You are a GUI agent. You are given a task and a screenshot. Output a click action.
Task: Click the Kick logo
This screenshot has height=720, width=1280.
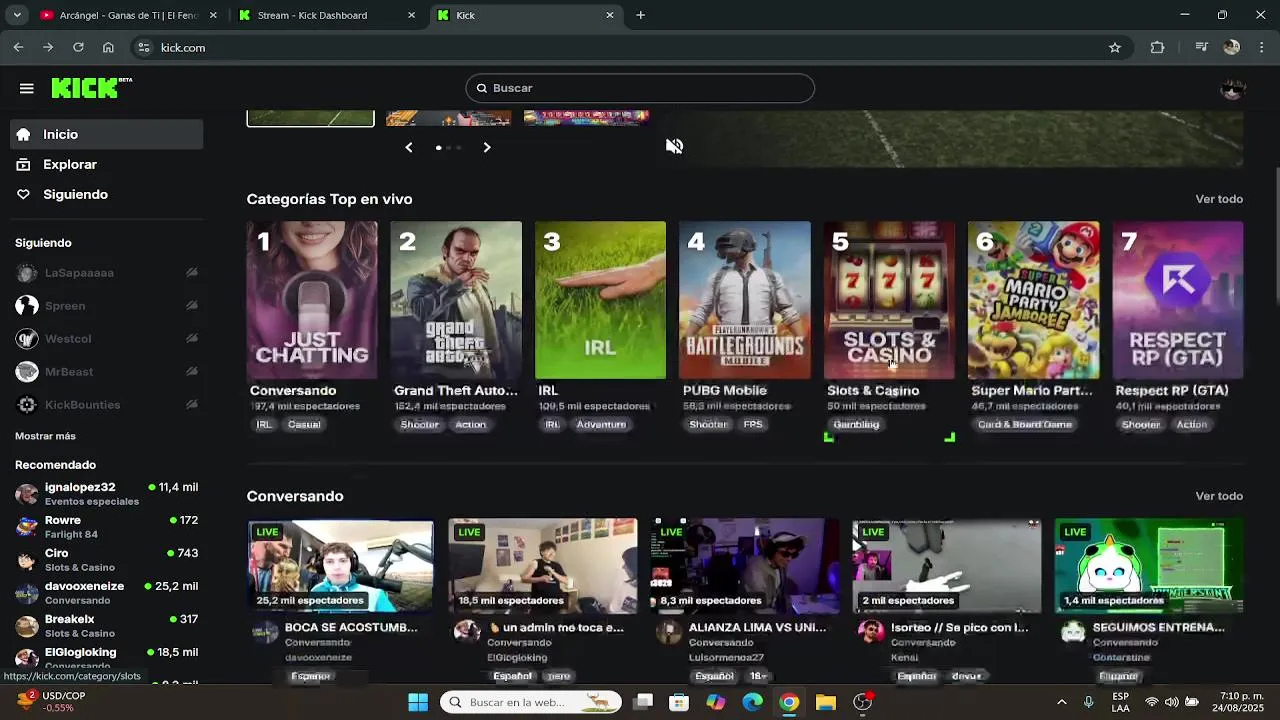[x=91, y=88]
